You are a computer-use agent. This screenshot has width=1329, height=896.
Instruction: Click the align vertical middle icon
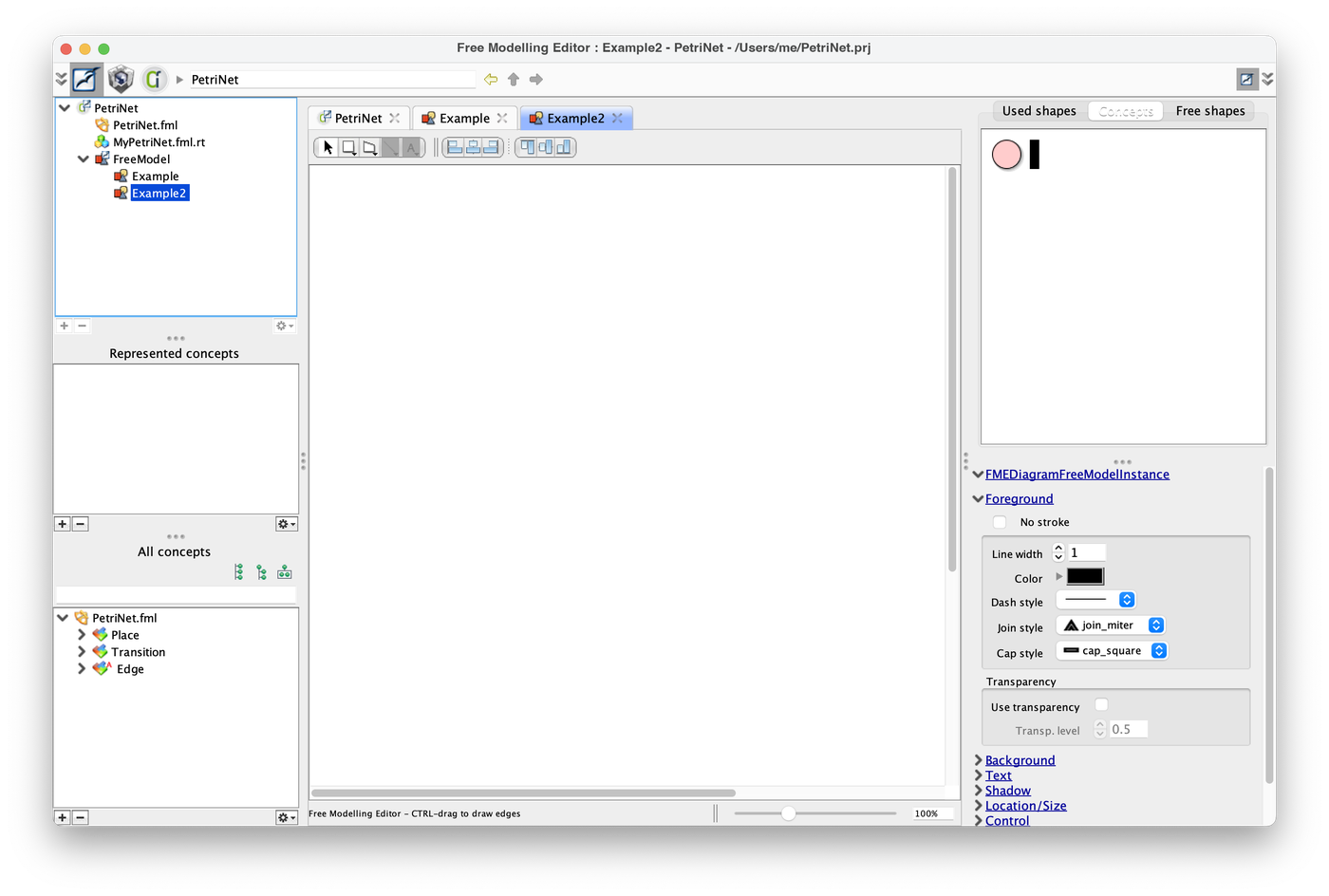[546, 147]
